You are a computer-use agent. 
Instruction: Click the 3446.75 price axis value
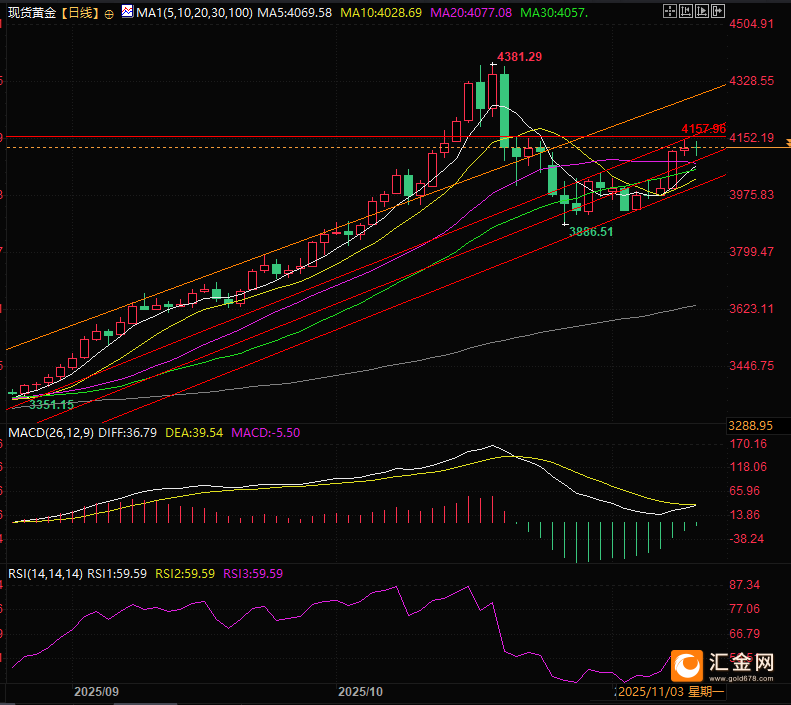(x=751, y=366)
